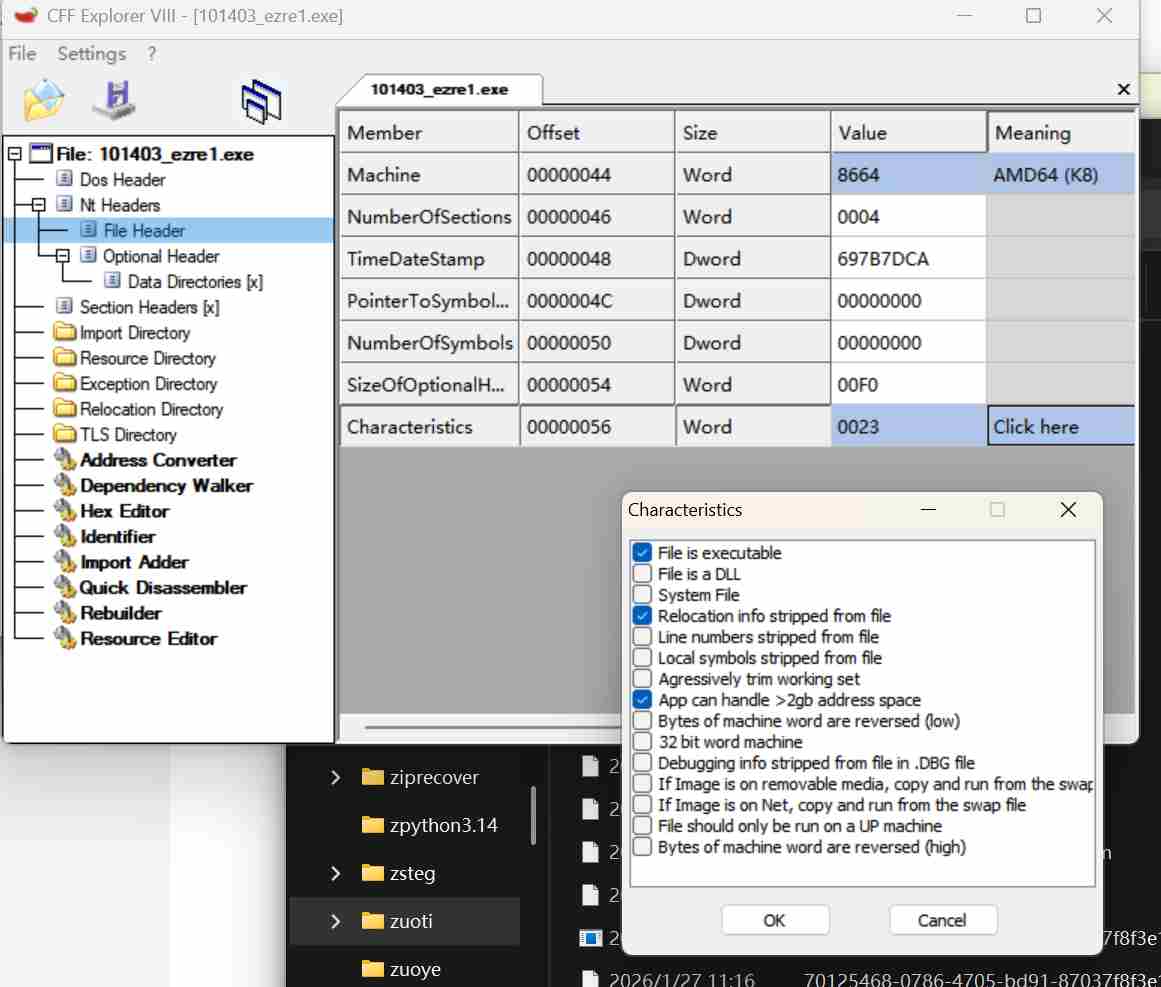The image size is (1161, 987).
Task: Open Data Directories [x] entry
Action: pos(195,281)
